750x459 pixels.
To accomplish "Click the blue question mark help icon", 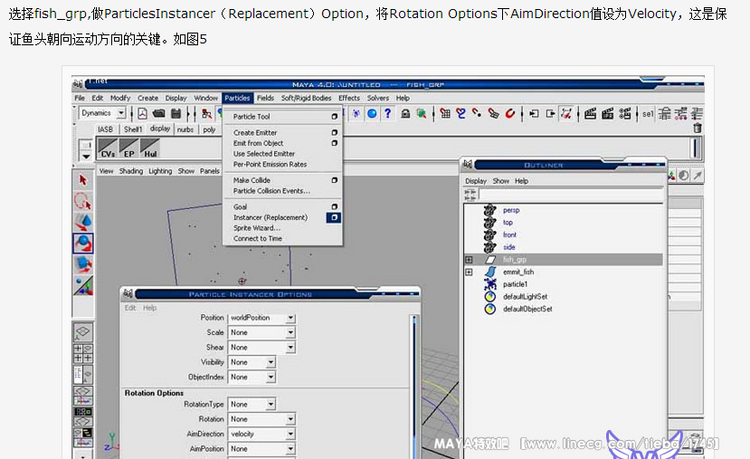I will (388, 114).
